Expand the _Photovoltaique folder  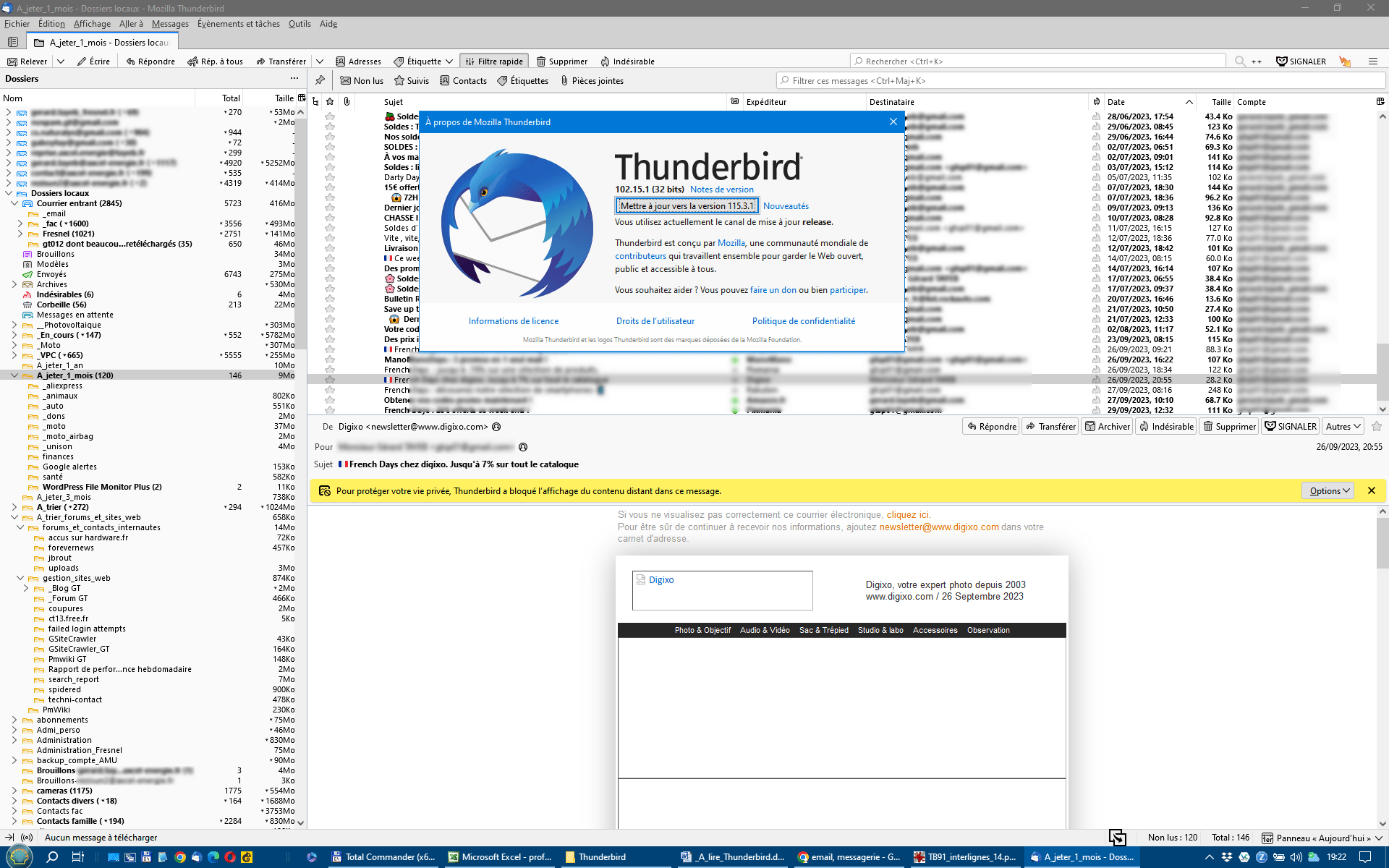[14, 325]
